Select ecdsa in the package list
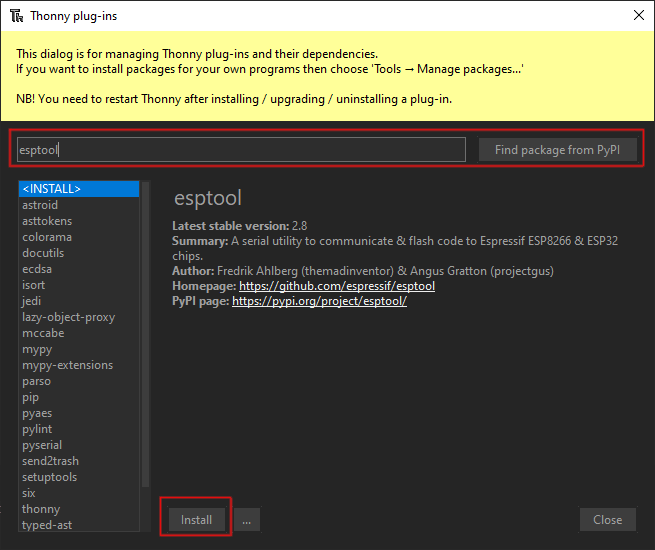 coord(79,269)
